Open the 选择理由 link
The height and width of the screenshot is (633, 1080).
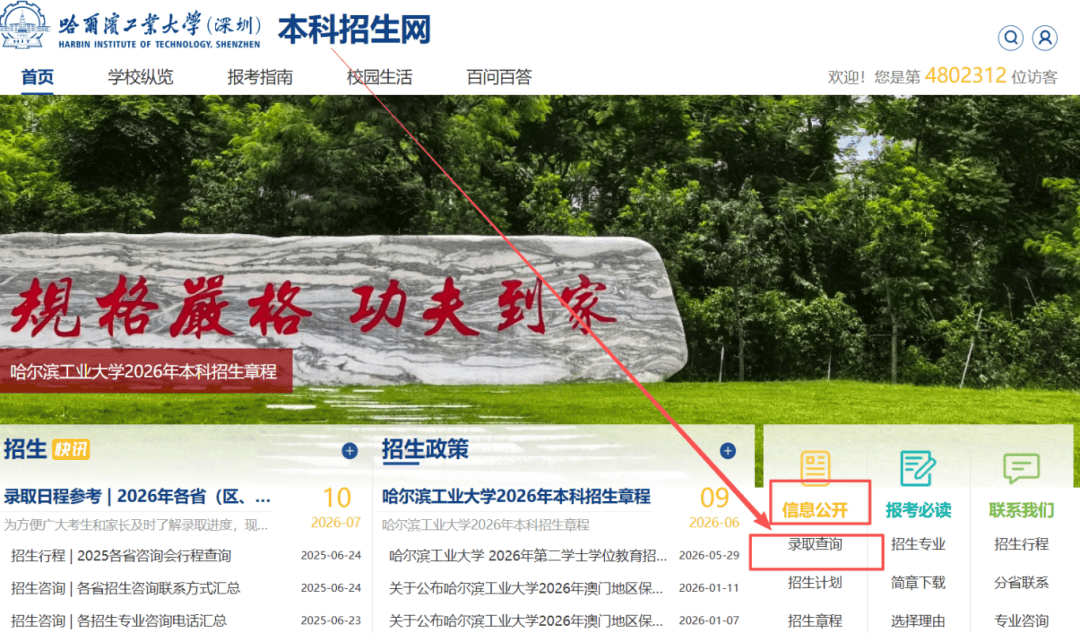pyautogui.click(x=918, y=621)
